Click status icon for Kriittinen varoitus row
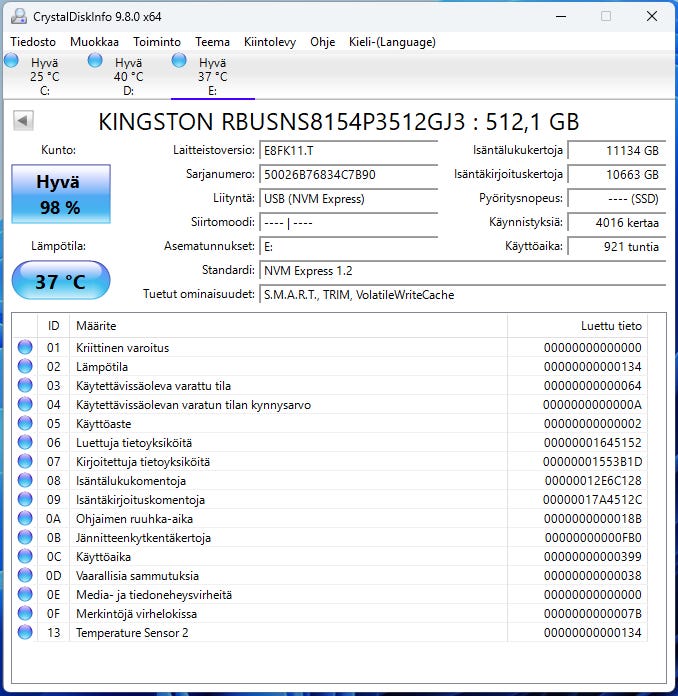Screen dimensions: 678x696 [x=25, y=347]
